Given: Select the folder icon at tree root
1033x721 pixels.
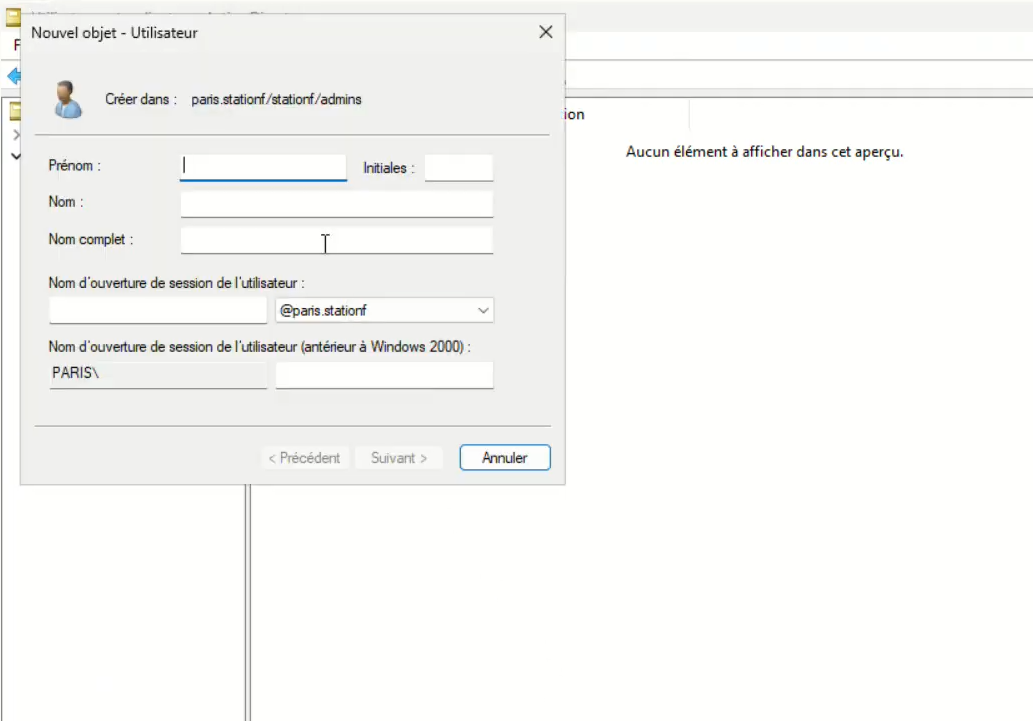Looking at the screenshot, I should 14,112.
